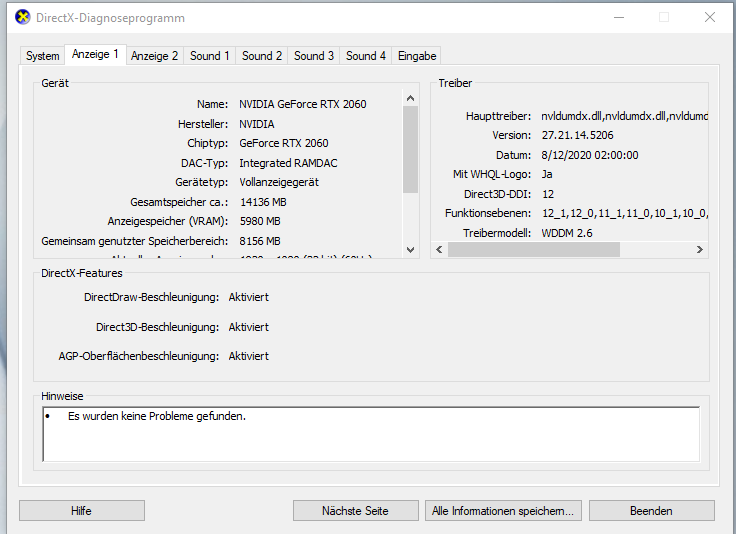Open the Sound 2 tab

pyautogui.click(x=261, y=56)
